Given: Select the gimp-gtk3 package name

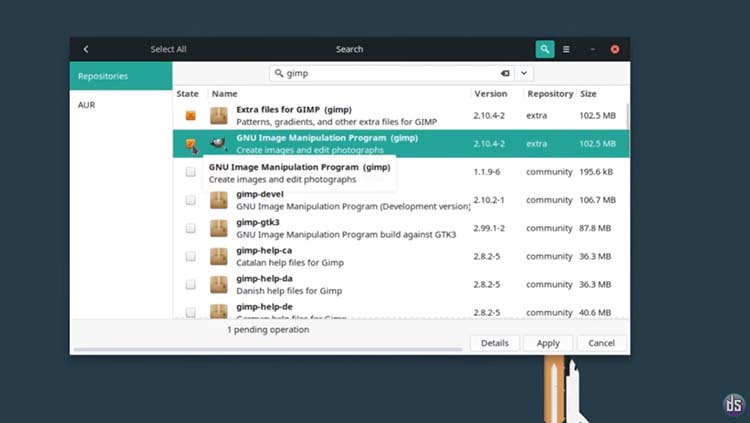Looking at the screenshot, I should (258, 223).
